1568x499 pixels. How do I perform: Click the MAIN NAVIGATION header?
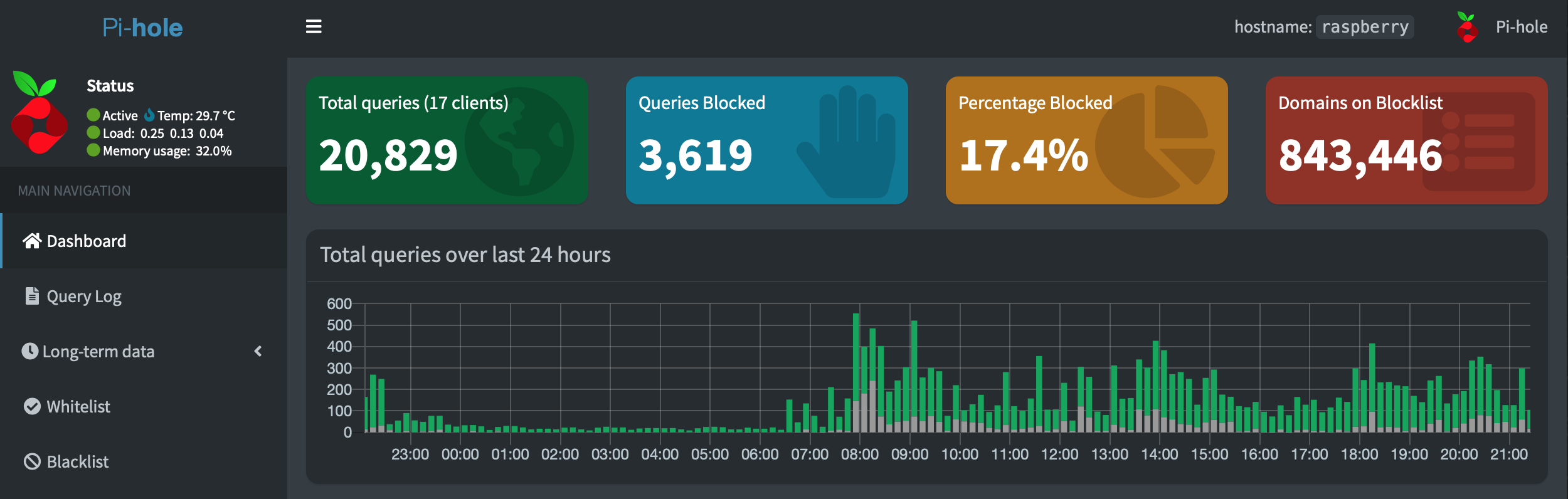74,191
